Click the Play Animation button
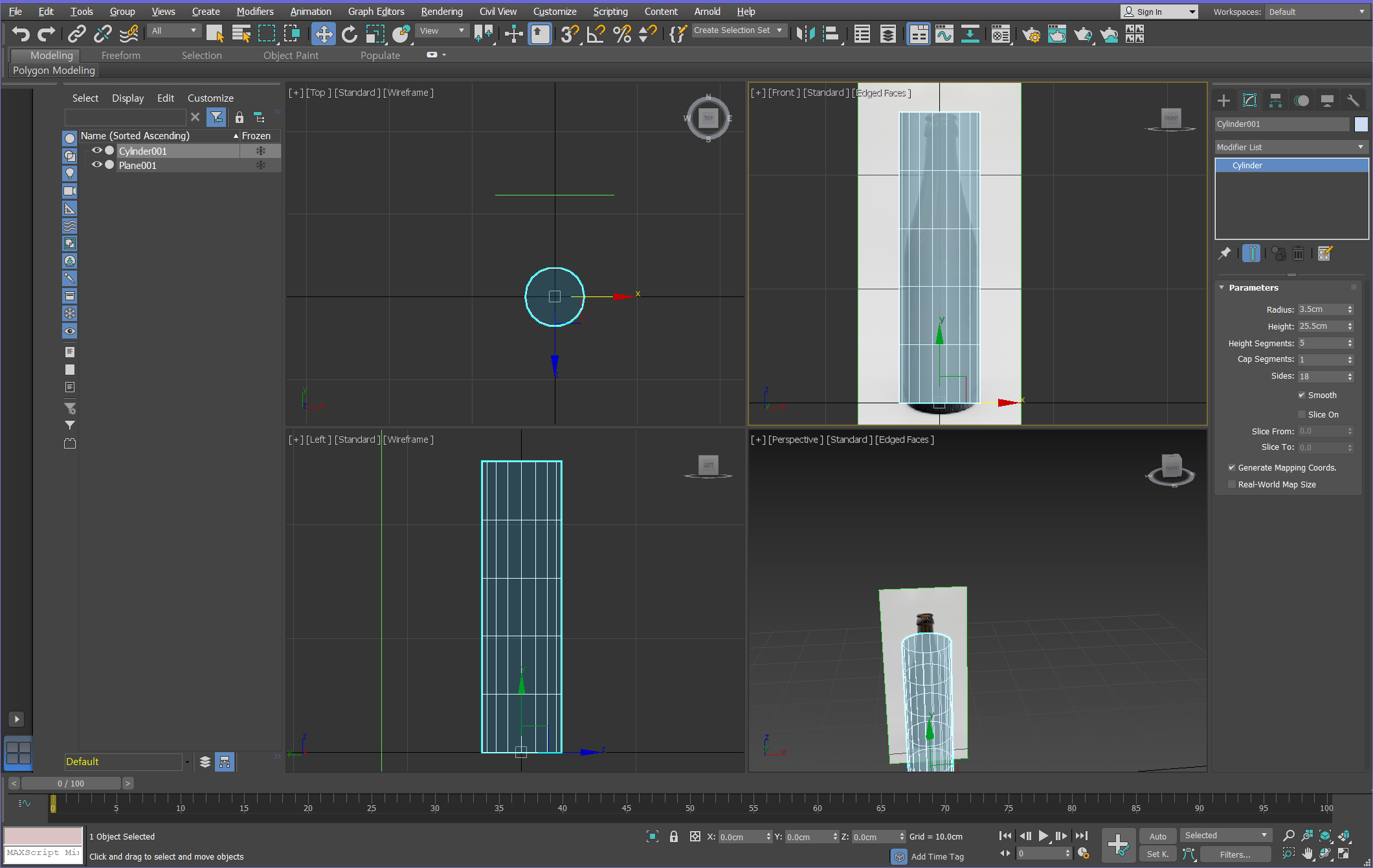This screenshot has height=868, width=1373. tap(1043, 836)
